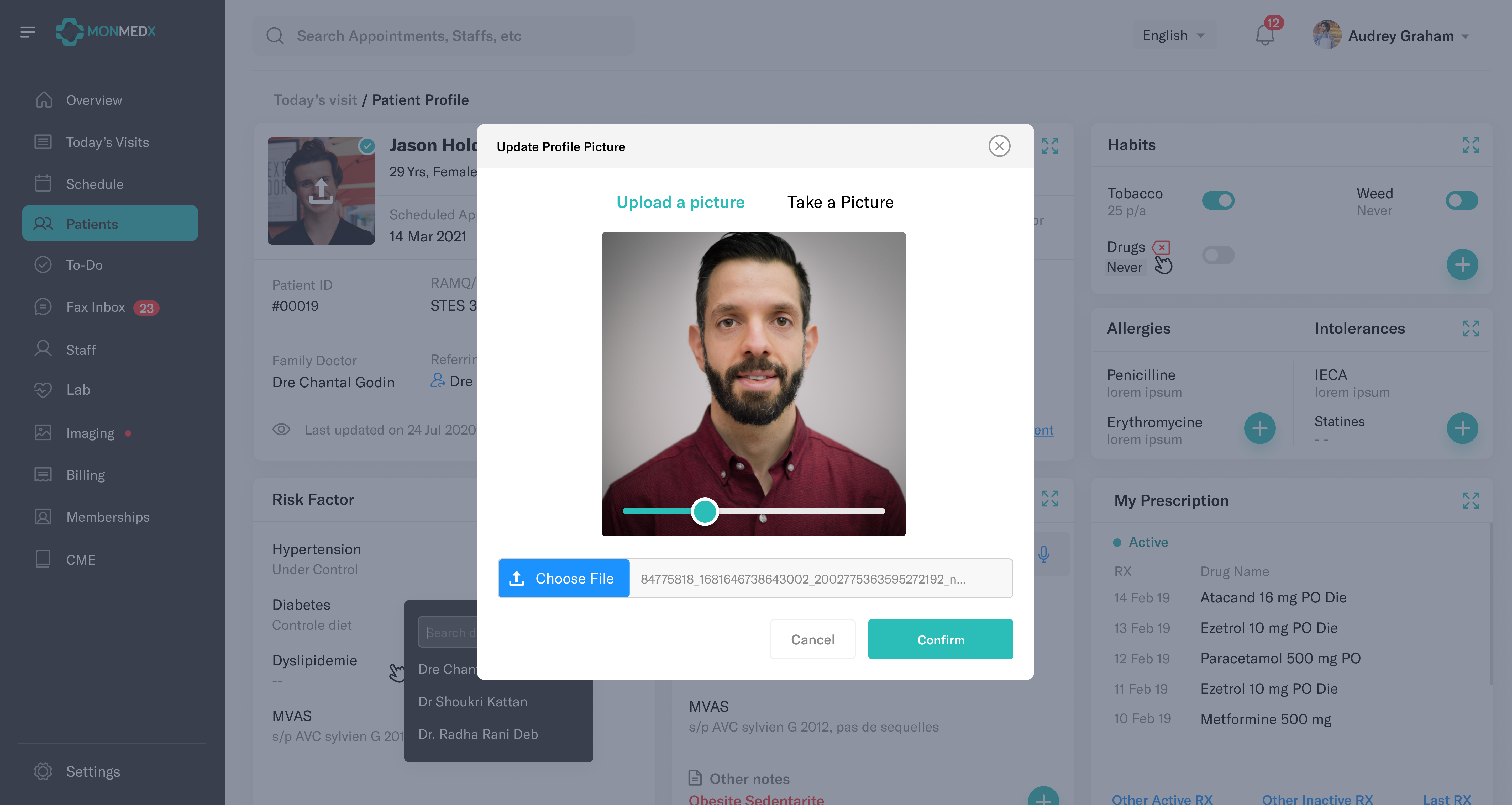Click the selected file name field

pos(821,579)
